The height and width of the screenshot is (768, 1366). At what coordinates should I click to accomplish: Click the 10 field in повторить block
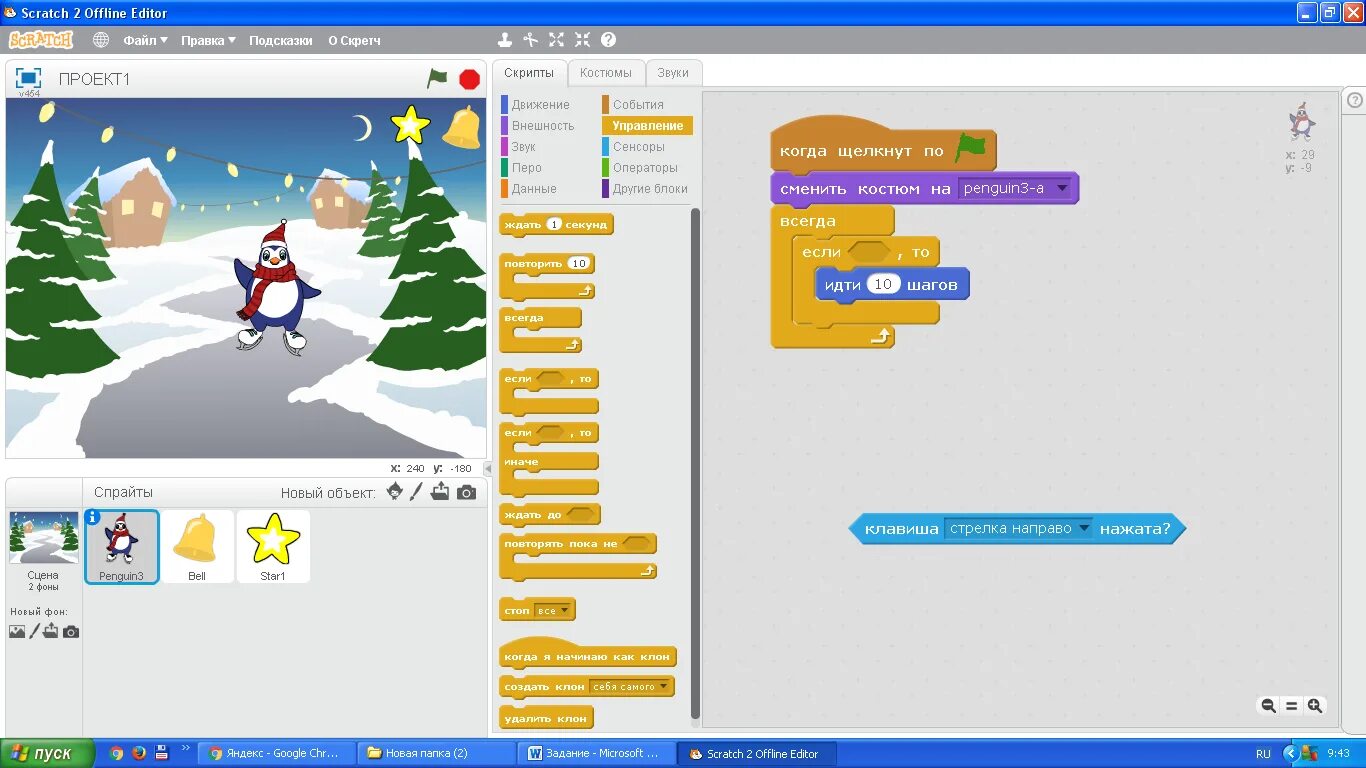click(578, 264)
